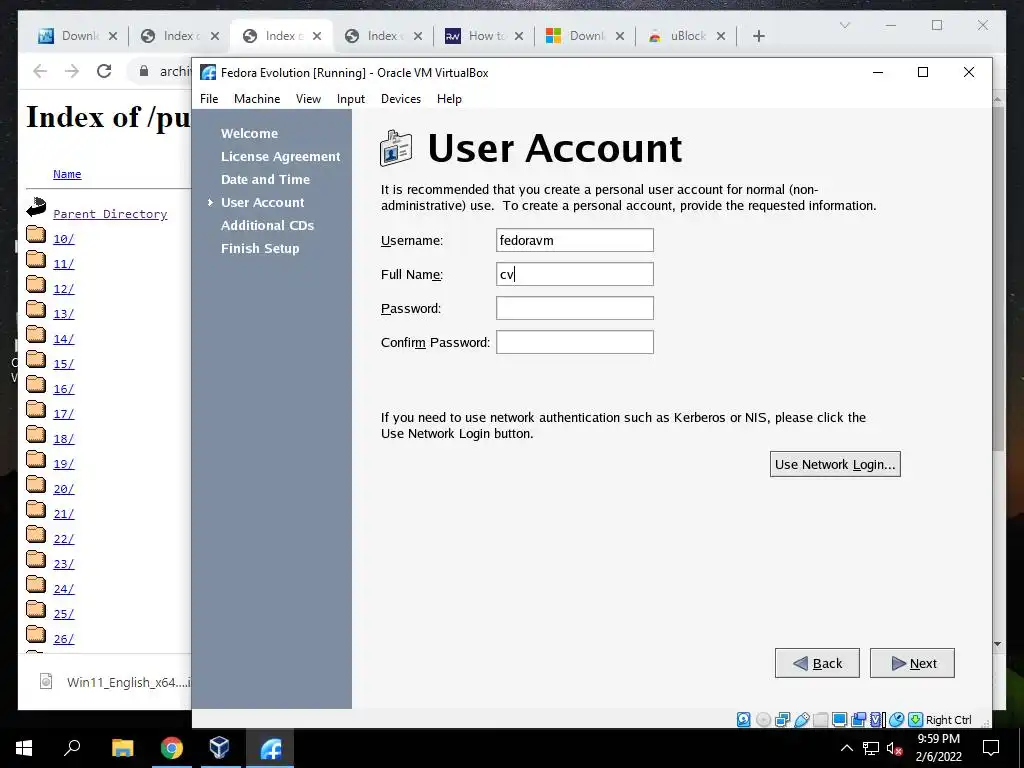Click the padlock site info icon in Chrome
Viewport: 1024px width, 768px height.
coord(144,71)
